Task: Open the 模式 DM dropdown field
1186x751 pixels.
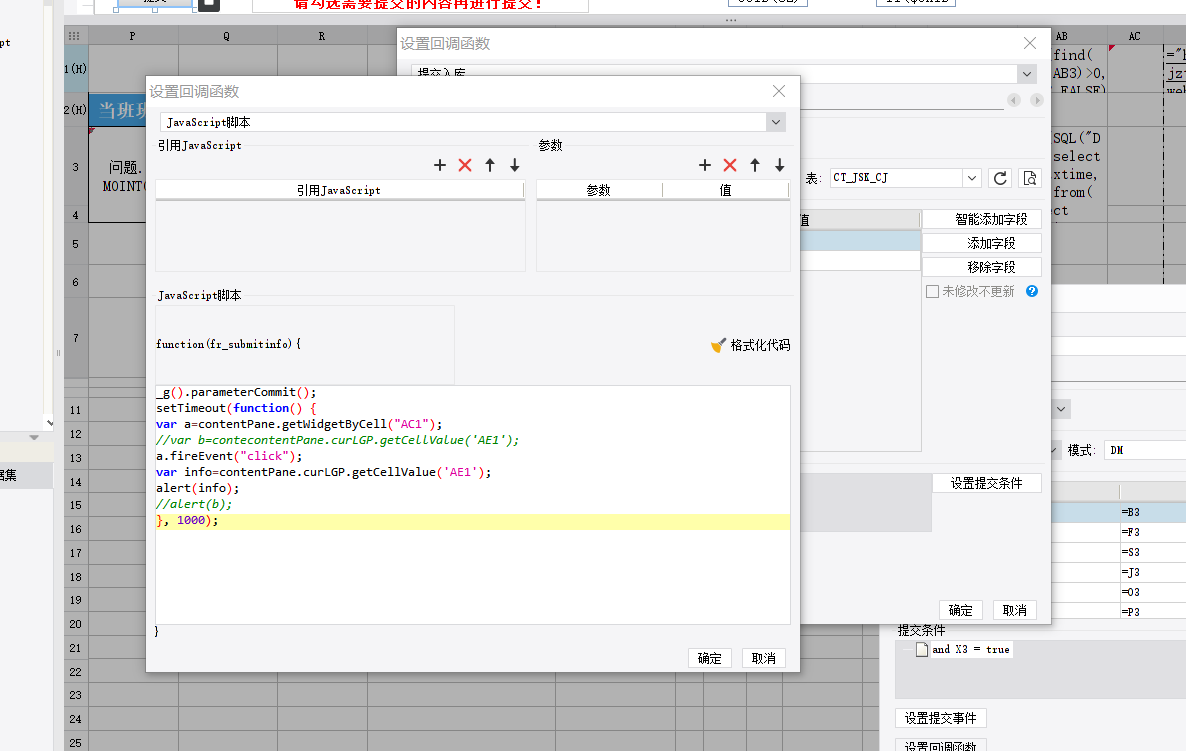Action: 1145,450
